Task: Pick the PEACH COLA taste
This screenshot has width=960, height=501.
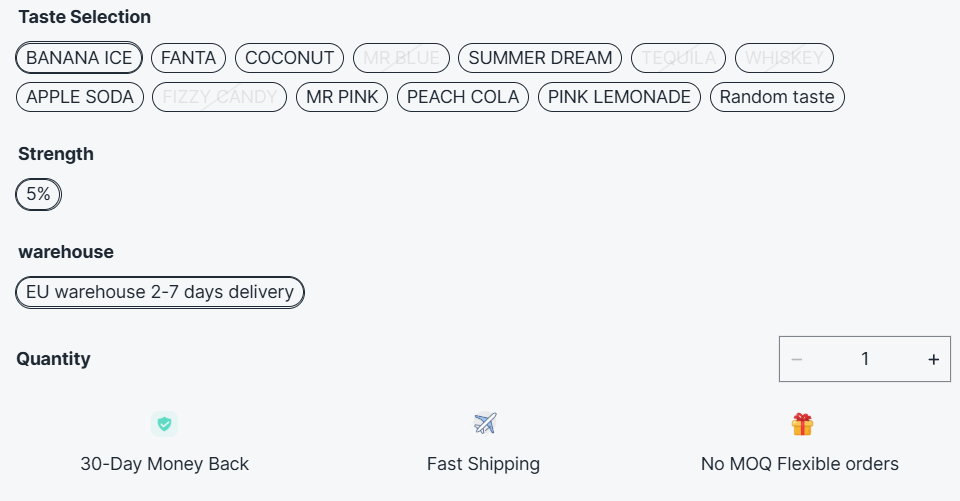Action: pos(463,97)
